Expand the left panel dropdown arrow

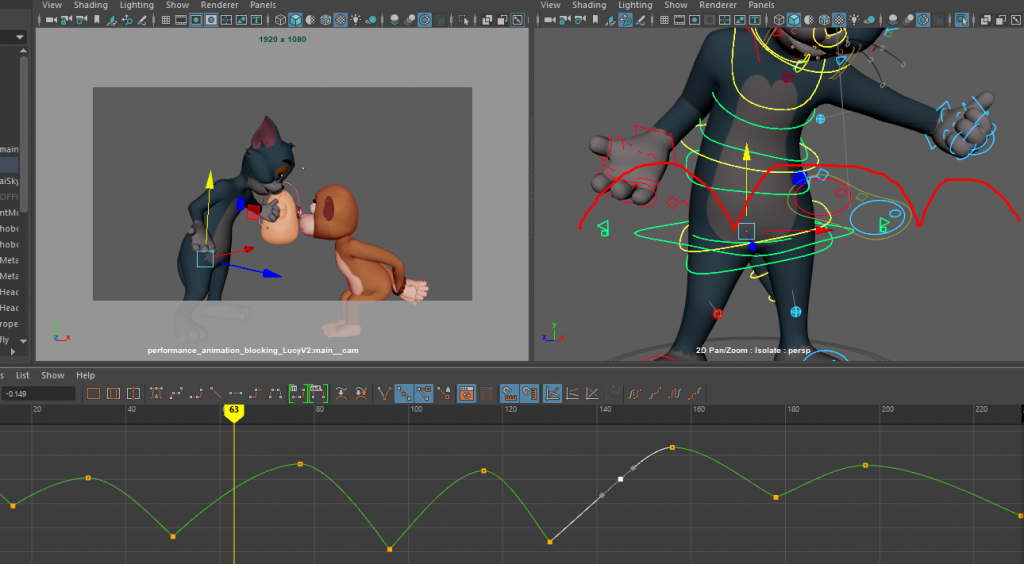[x=20, y=37]
